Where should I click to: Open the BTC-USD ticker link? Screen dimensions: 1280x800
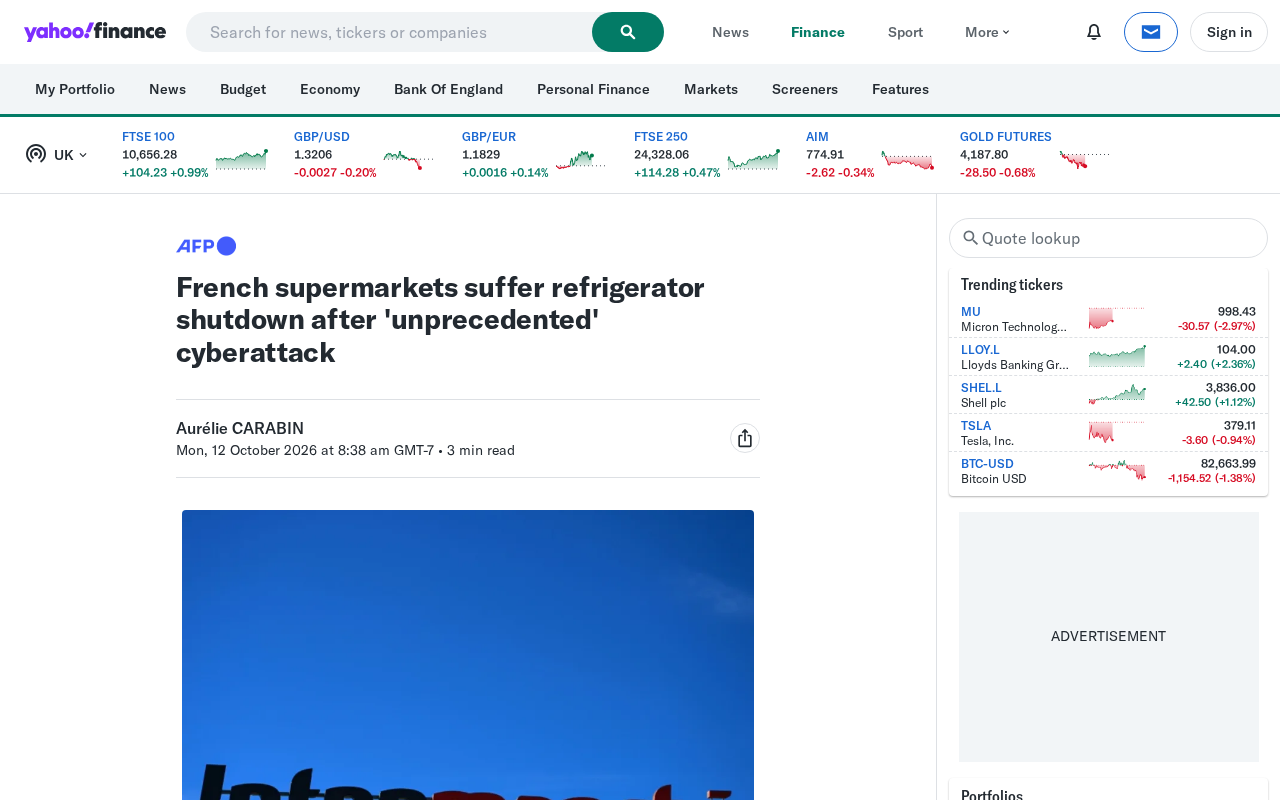[987, 463]
